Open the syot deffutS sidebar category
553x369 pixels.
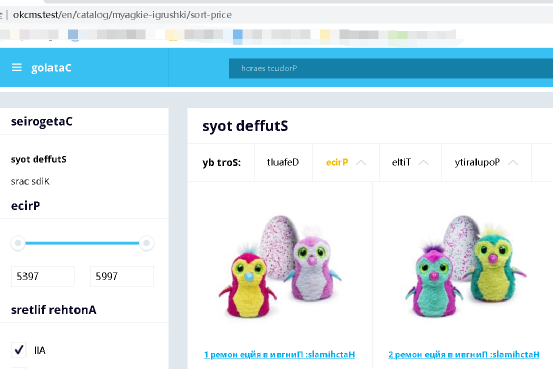click(38, 159)
